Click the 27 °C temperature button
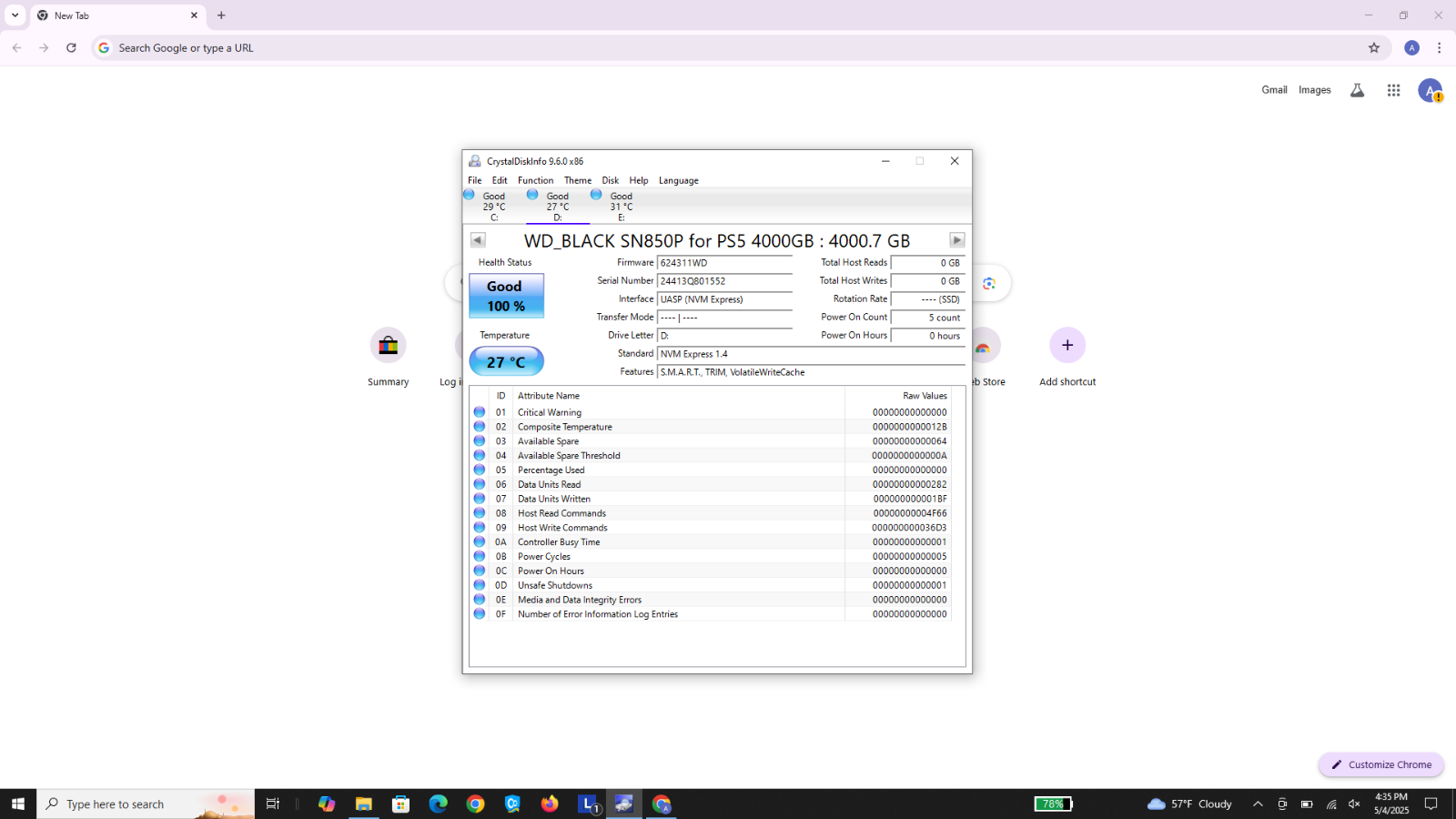The height and width of the screenshot is (819, 1456). [x=506, y=361]
